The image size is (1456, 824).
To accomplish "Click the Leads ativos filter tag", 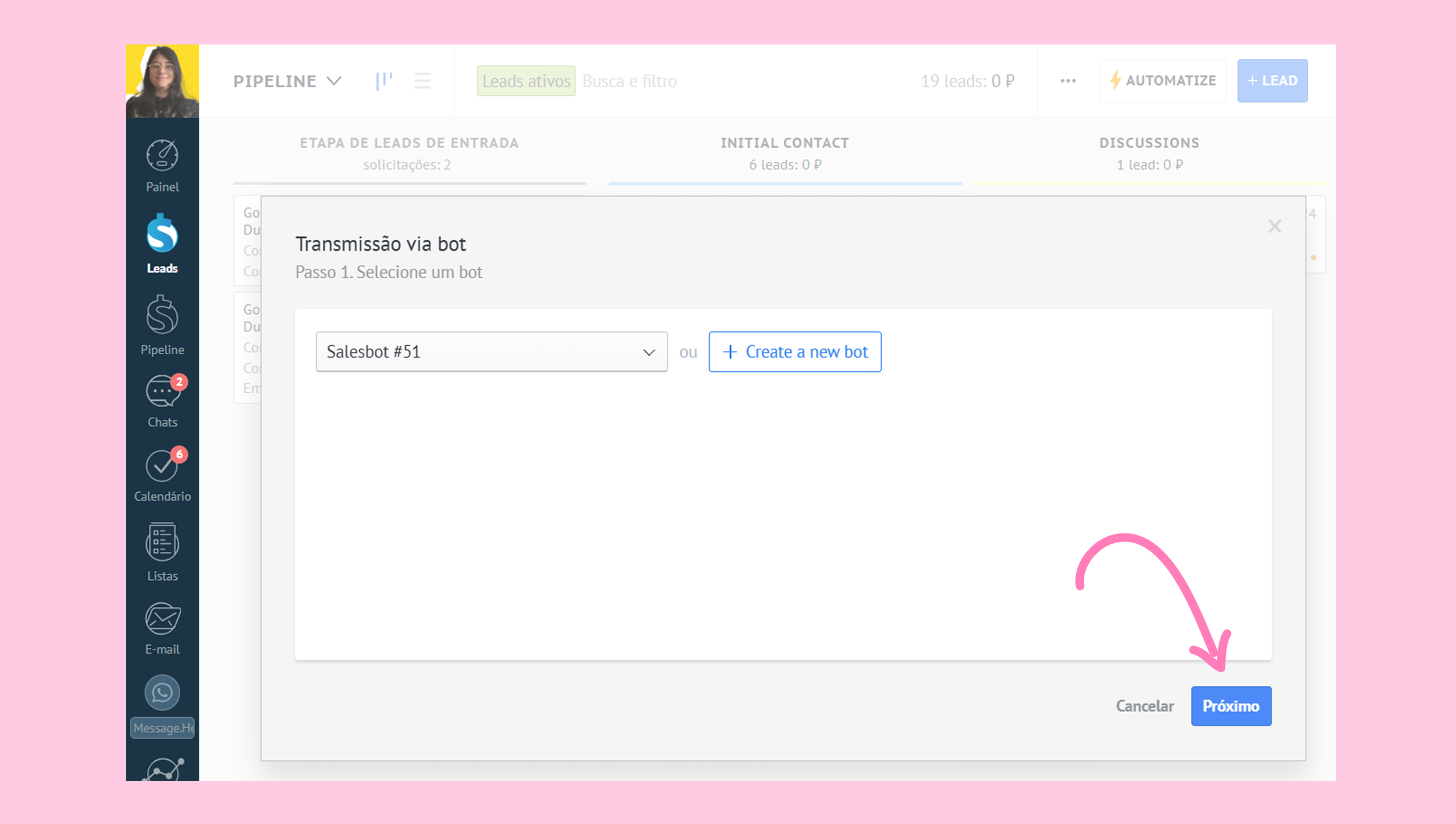I will point(526,81).
